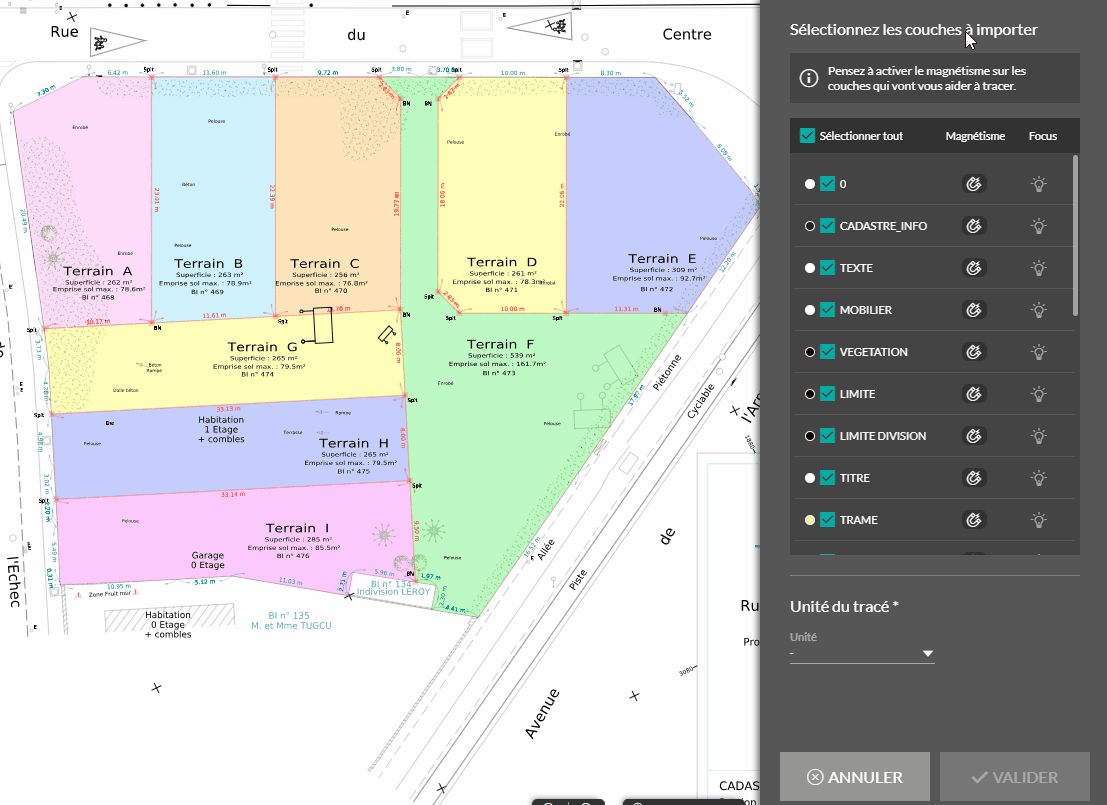Image resolution: width=1107 pixels, height=805 pixels.
Task: Click the MOBILIER layer white color dot
Action: [x=809, y=310]
